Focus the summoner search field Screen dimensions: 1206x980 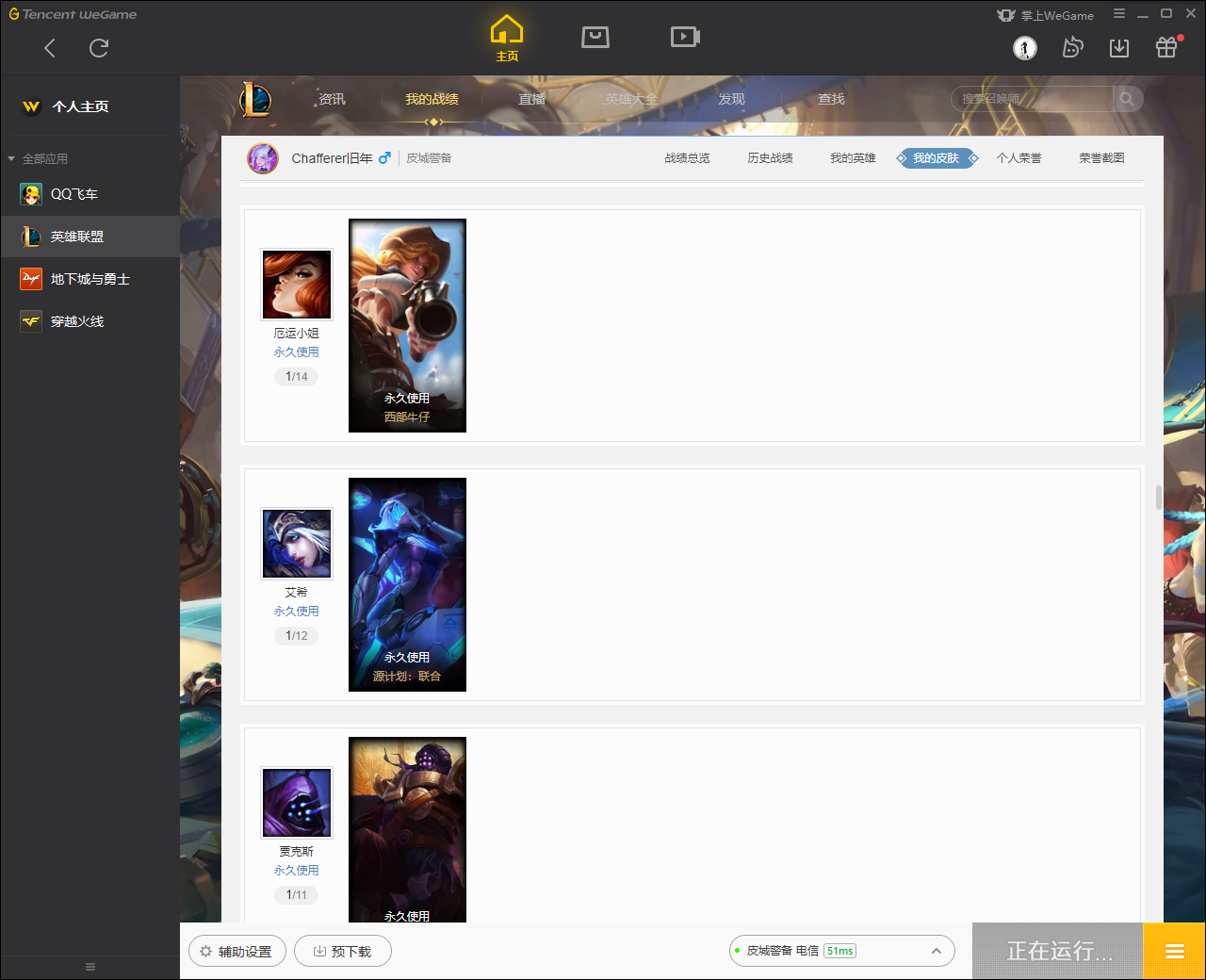pyautogui.click(x=1033, y=99)
